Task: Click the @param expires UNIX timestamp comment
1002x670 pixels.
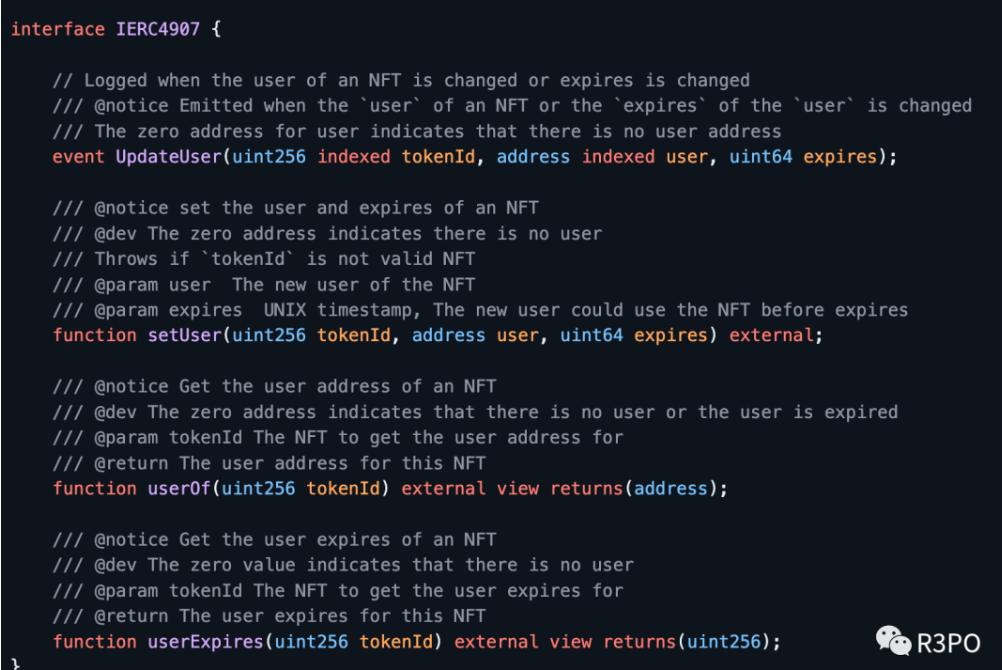Action: coord(480,310)
